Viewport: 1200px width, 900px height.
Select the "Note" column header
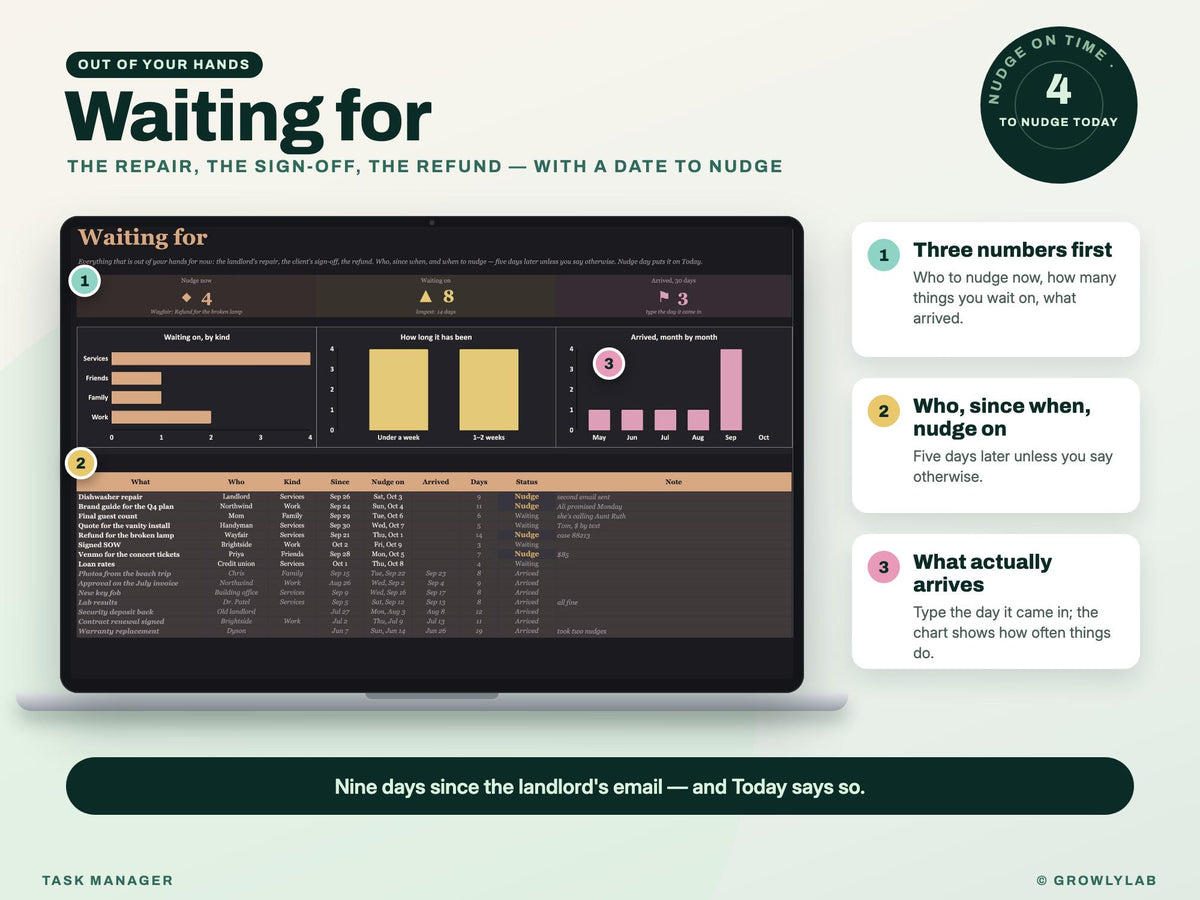point(673,482)
